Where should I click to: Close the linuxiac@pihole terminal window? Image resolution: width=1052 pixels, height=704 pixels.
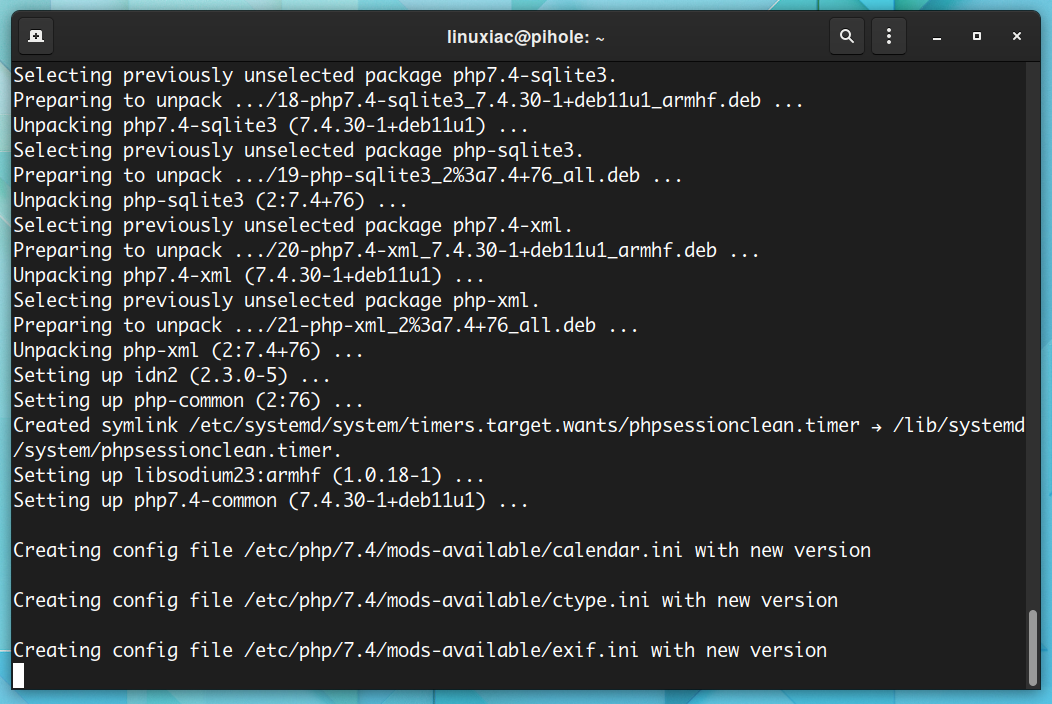[1016, 36]
